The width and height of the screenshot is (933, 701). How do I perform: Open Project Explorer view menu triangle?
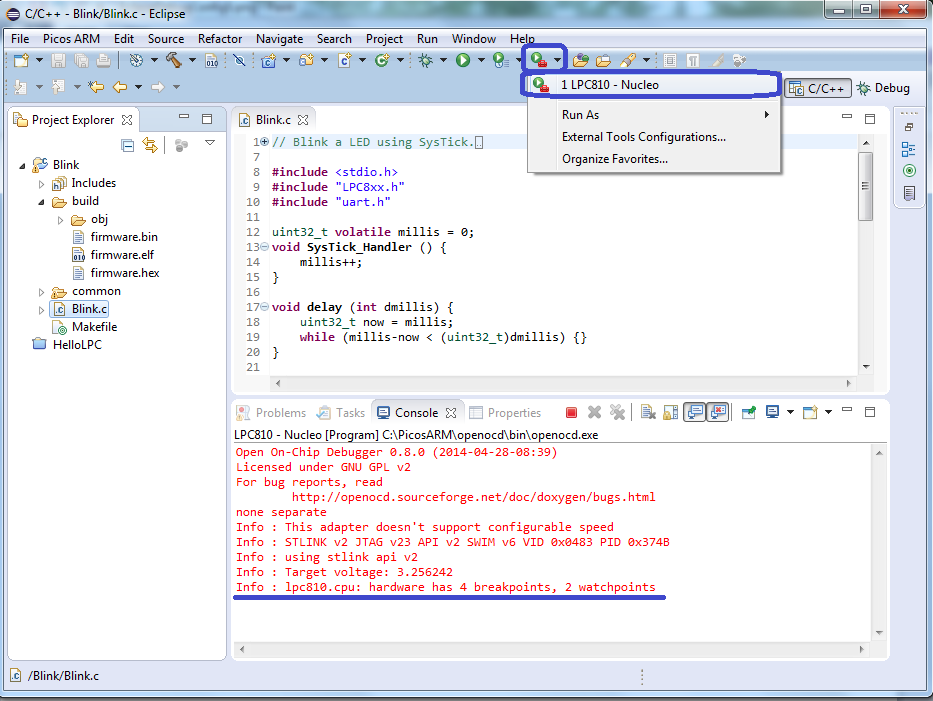tap(209, 143)
